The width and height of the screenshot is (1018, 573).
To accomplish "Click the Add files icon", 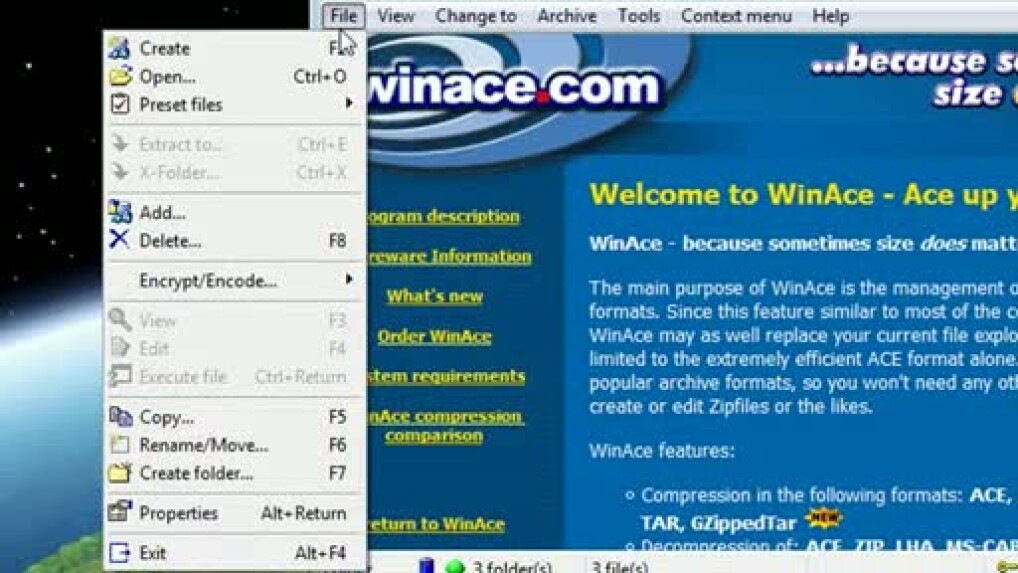I will click(x=120, y=212).
